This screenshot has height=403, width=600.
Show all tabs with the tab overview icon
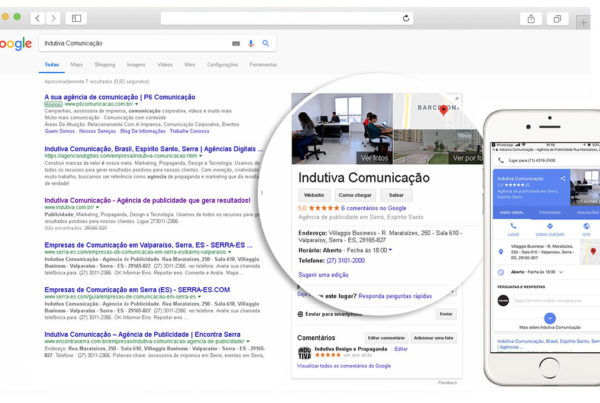coord(557,18)
